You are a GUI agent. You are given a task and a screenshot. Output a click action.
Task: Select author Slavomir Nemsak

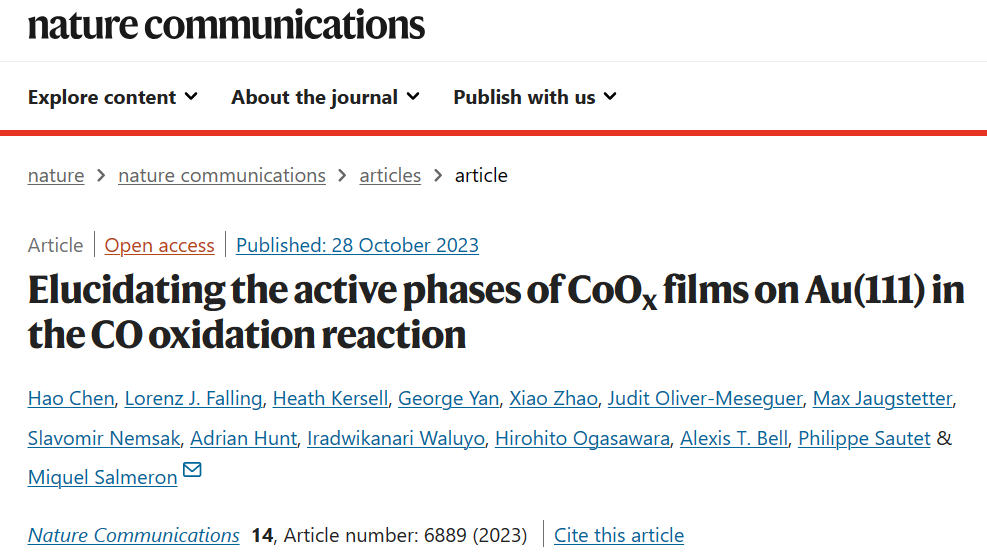[104, 438]
